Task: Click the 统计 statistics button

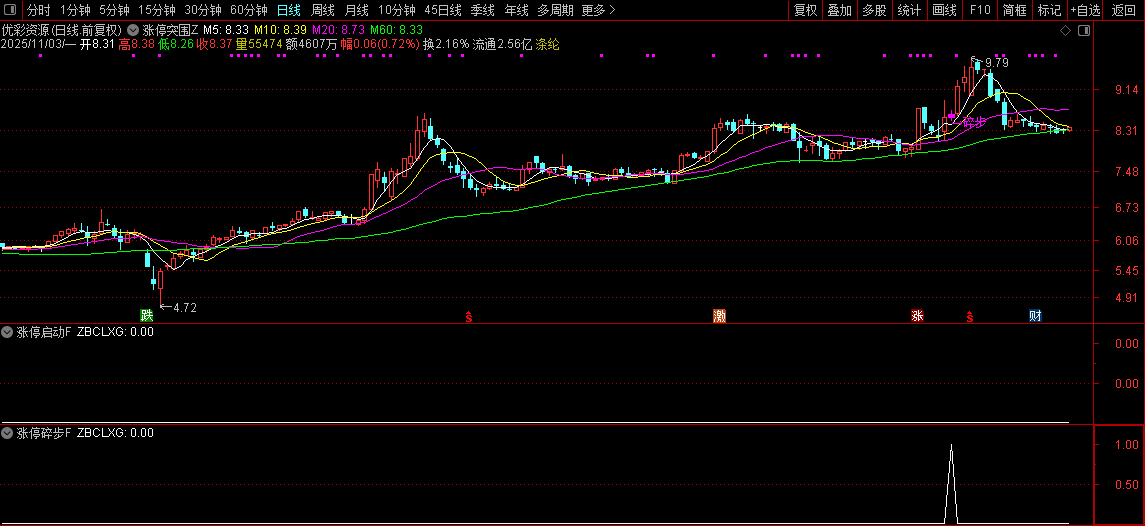Action: 909,10
